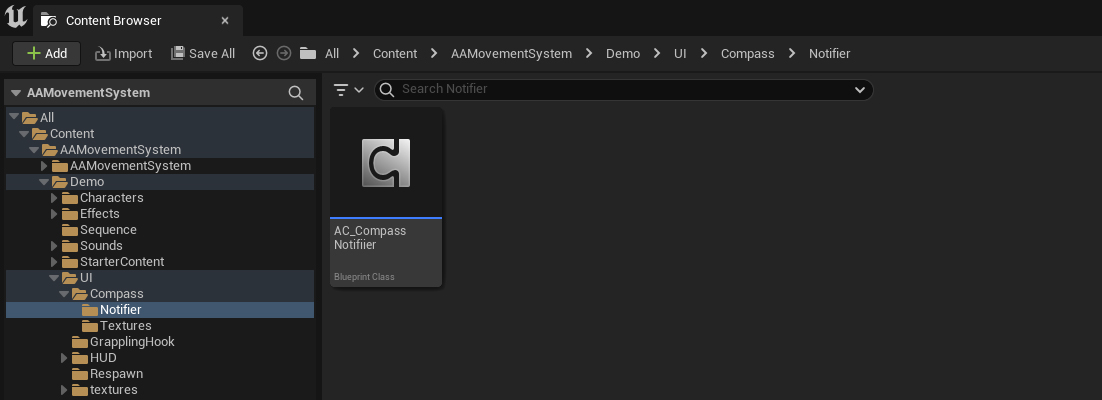Click the folder icon before All breadcrumb
The height and width of the screenshot is (400, 1102).
click(x=307, y=53)
